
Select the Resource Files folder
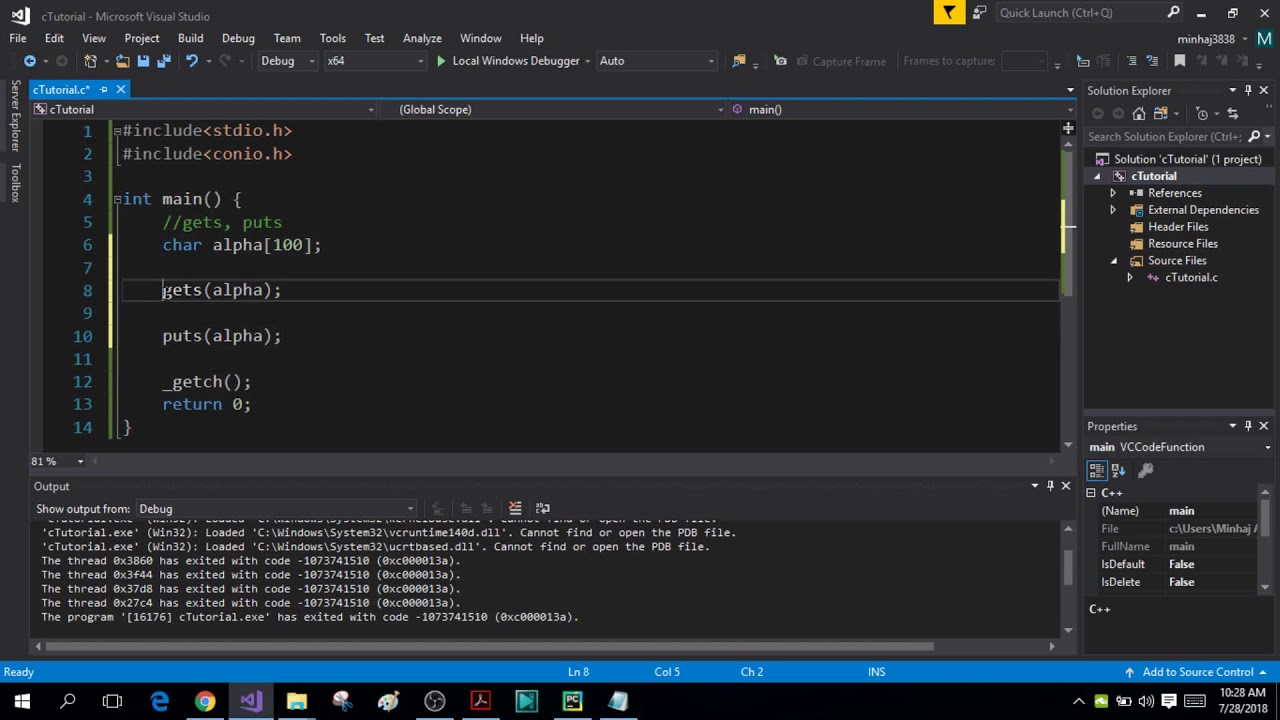coord(1182,244)
